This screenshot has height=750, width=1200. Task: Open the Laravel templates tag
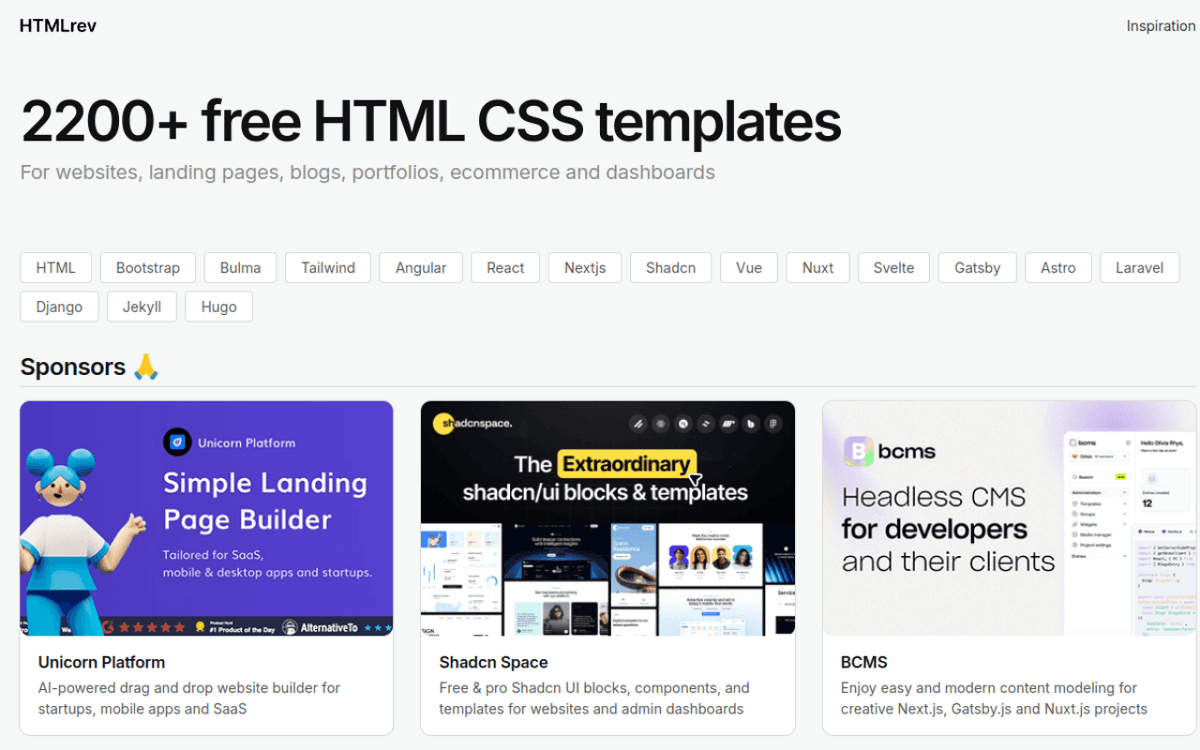[x=1140, y=268]
